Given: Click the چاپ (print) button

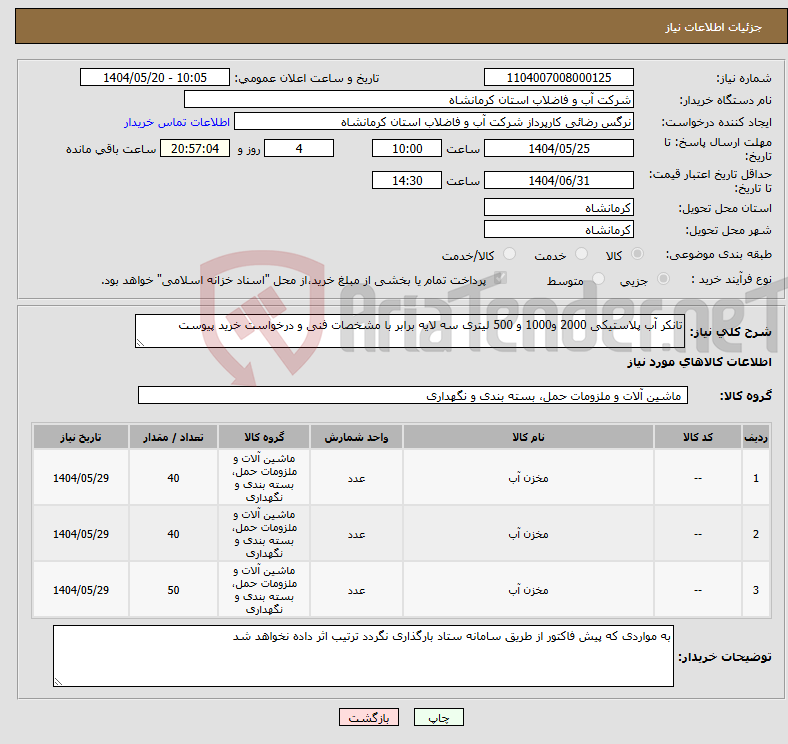Looking at the screenshot, I should coord(438,717).
